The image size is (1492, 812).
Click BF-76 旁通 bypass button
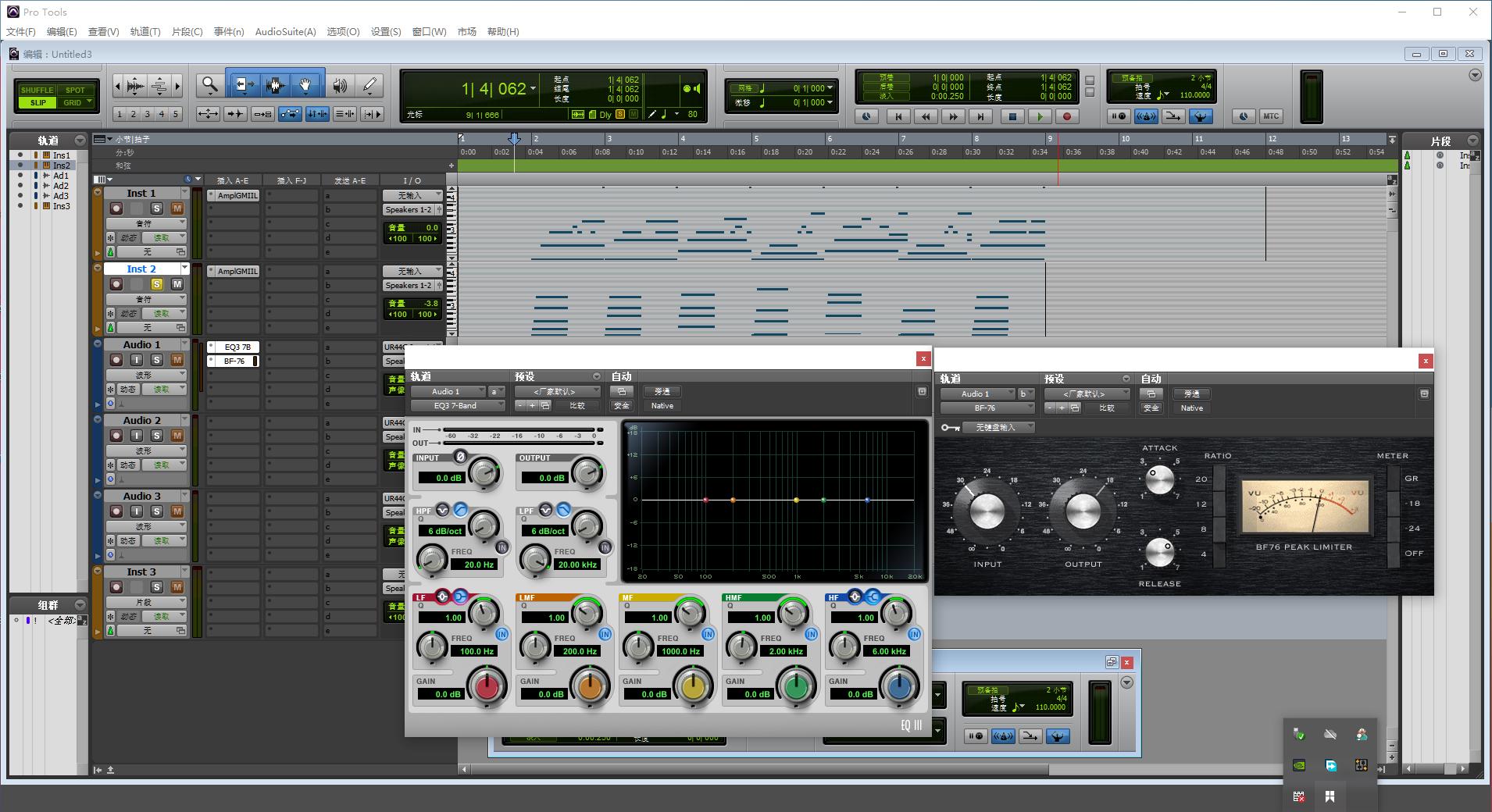tap(1192, 394)
